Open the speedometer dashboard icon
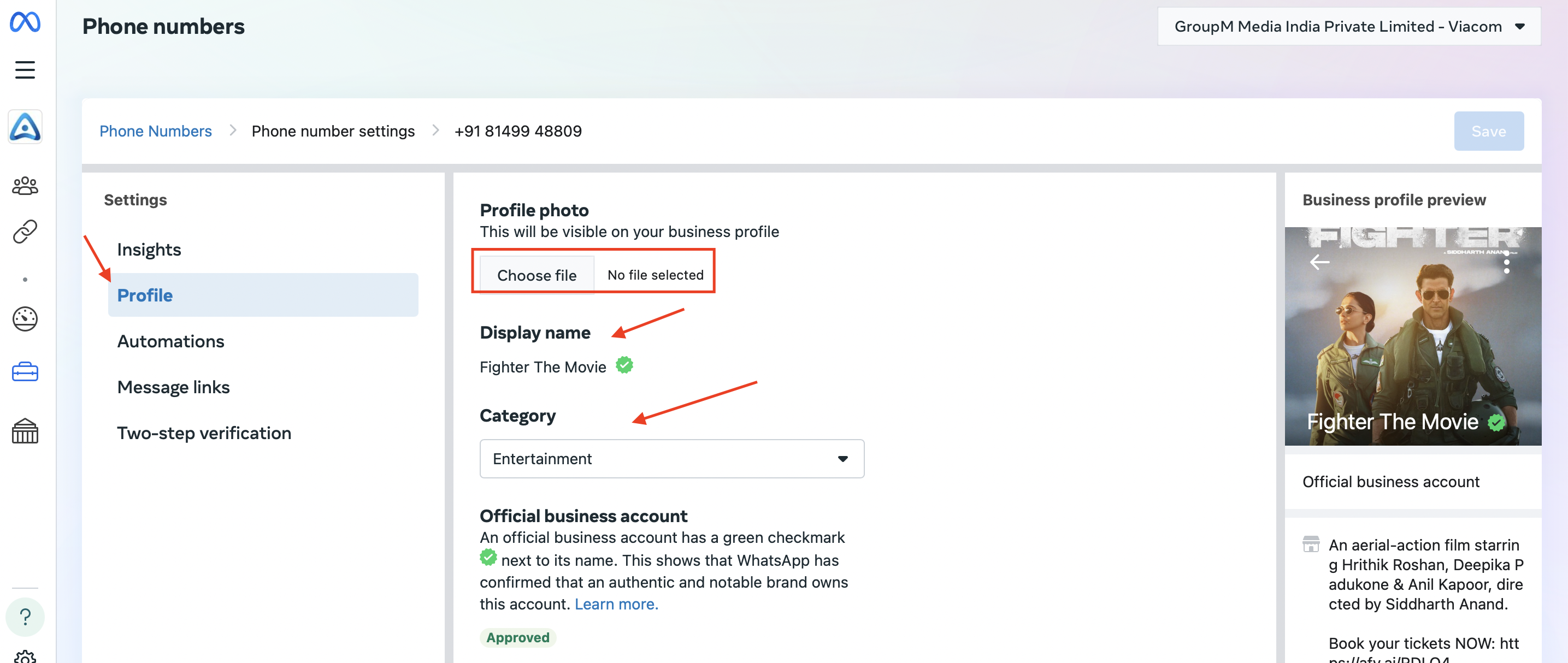This screenshot has height=663, width=1568. [25, 319]
